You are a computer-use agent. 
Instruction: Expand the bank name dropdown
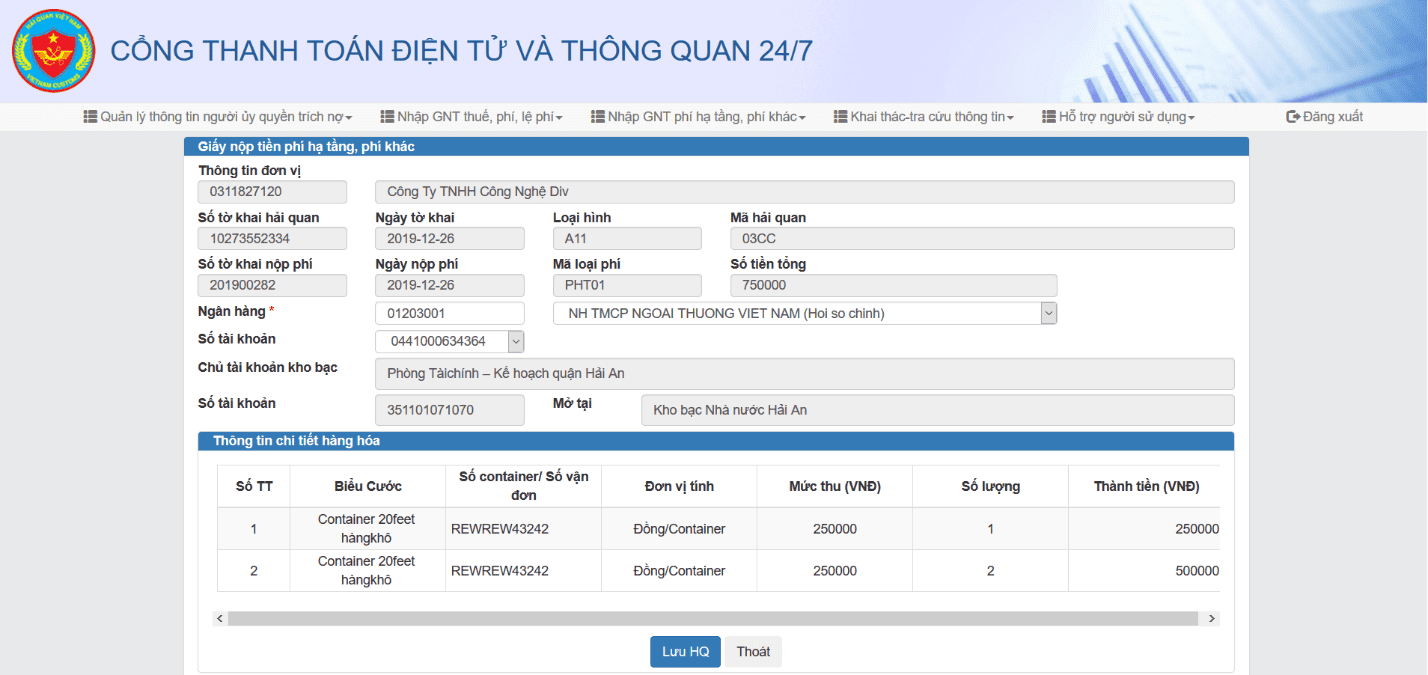(x=1048, y=313)
